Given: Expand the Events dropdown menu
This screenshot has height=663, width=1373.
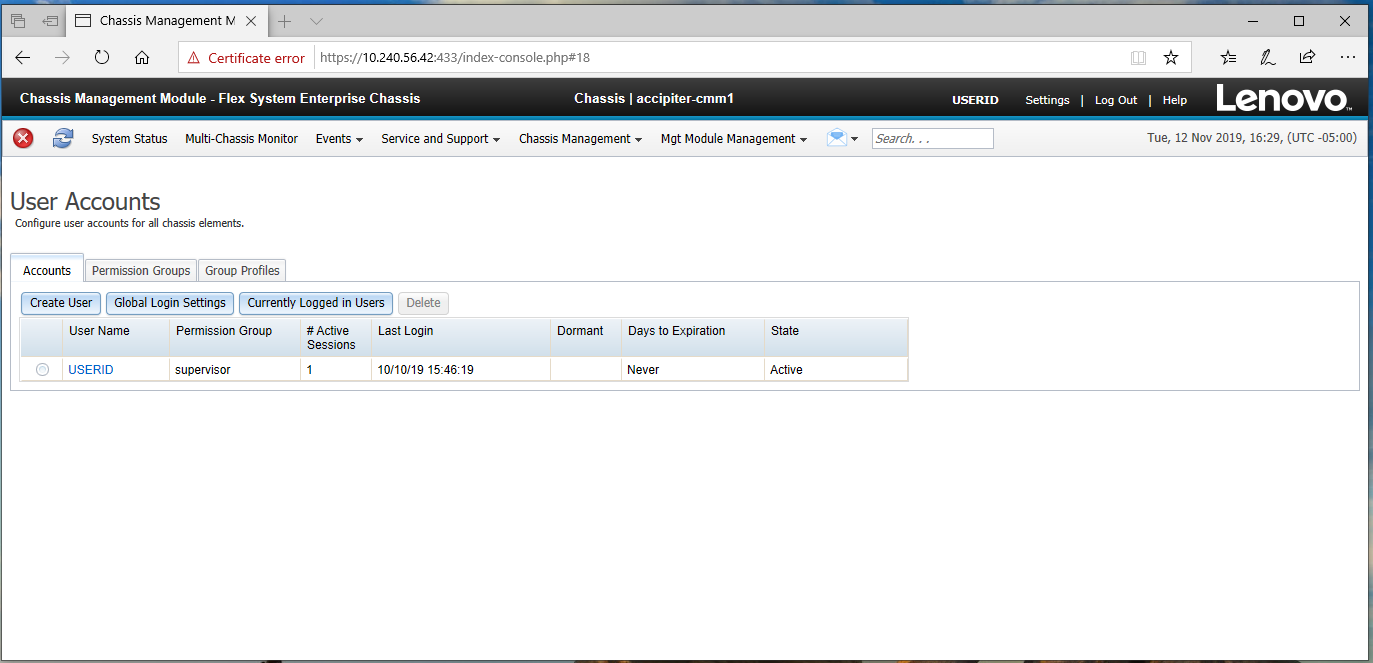Looking at the screenshot, I should [x=339, y=139].
